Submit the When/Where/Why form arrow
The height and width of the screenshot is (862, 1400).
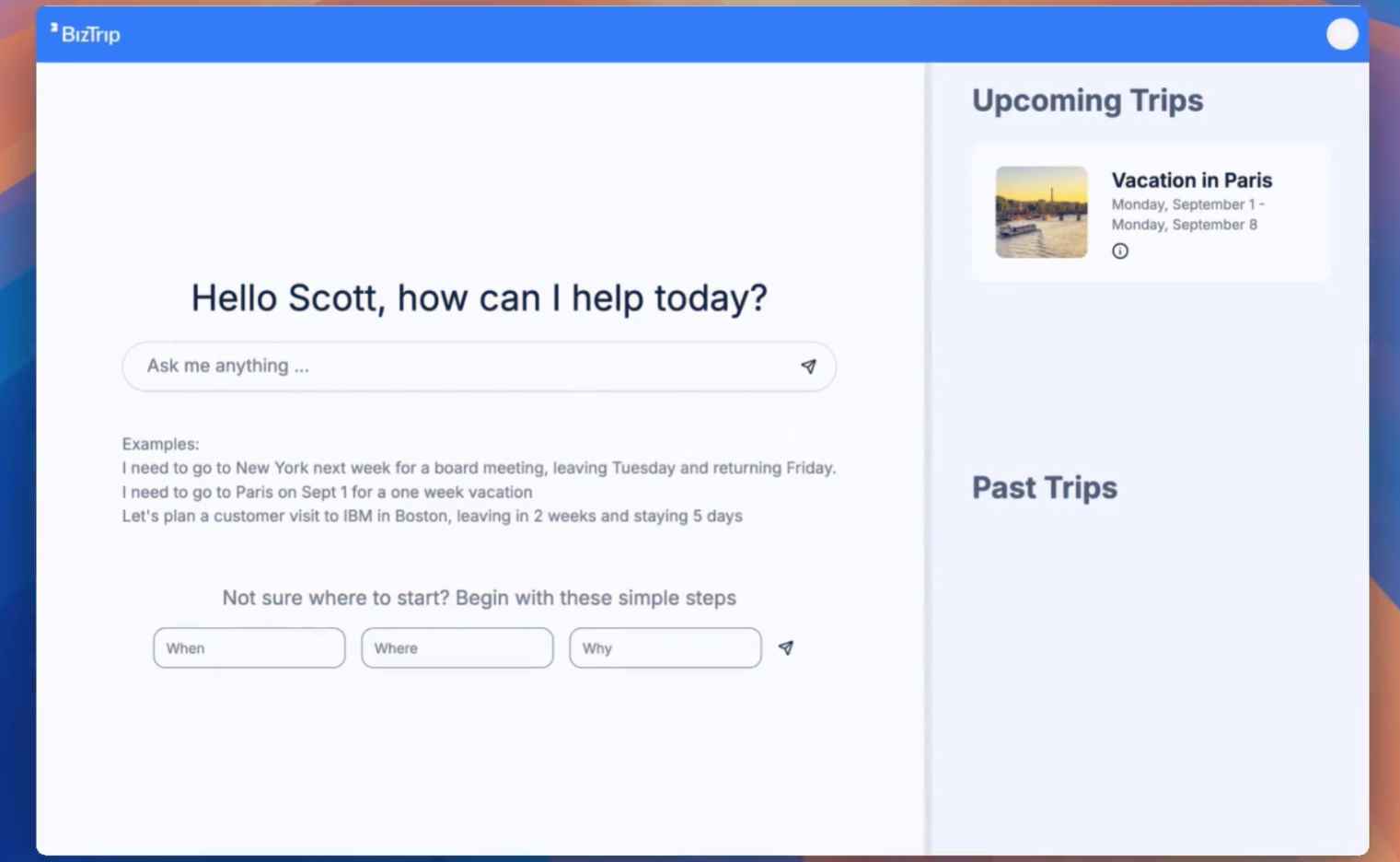coord(785,648)
